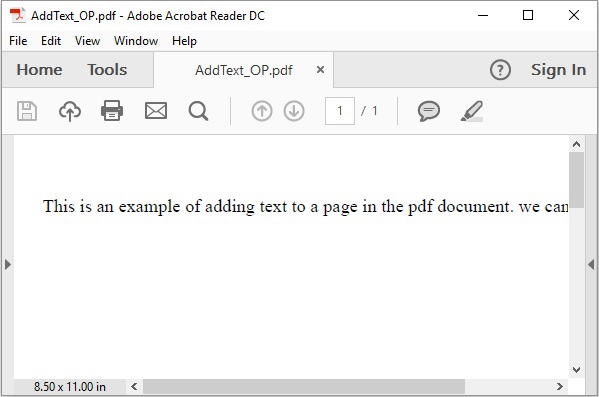
Task: Expand the right tools pane arrow
Action: coord(591,264)
